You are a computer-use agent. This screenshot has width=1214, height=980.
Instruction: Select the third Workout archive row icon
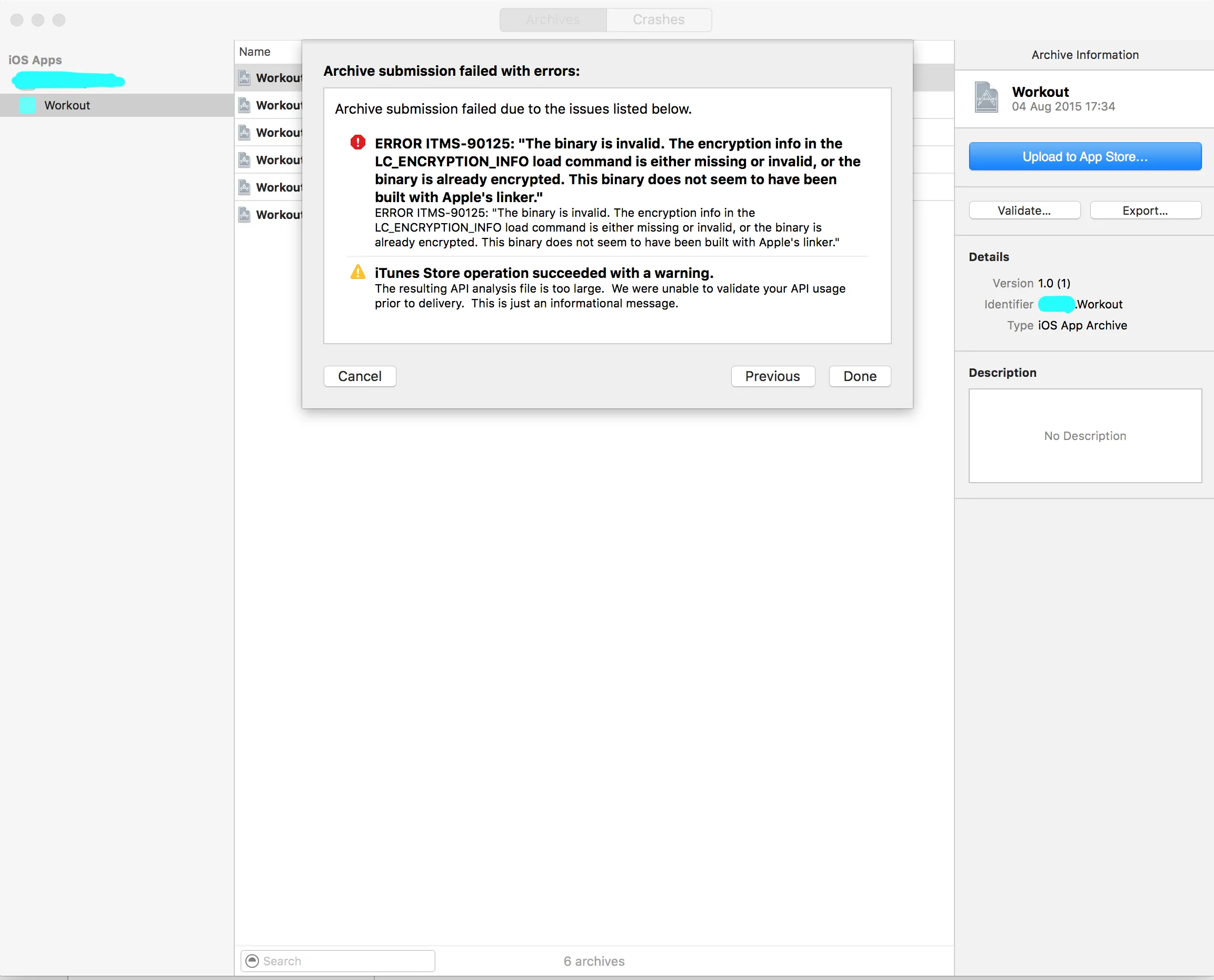coord(244,133)
